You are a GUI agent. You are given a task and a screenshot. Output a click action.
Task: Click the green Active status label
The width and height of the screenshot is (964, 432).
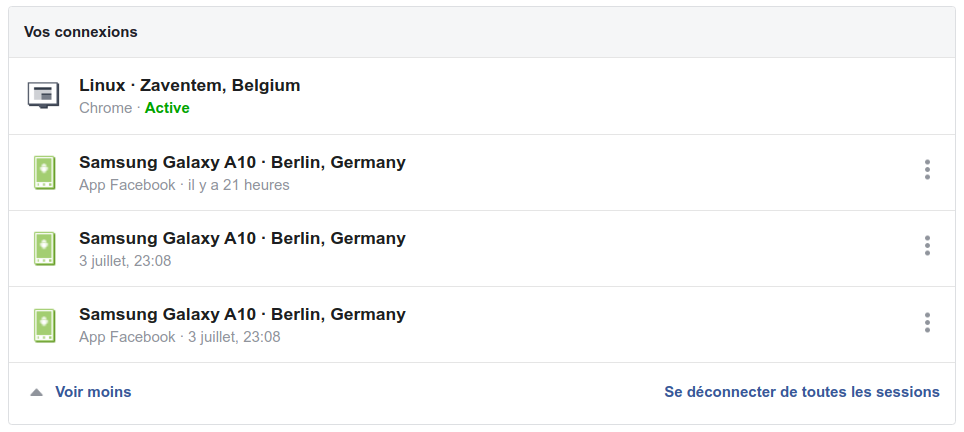tap(167, 108)
